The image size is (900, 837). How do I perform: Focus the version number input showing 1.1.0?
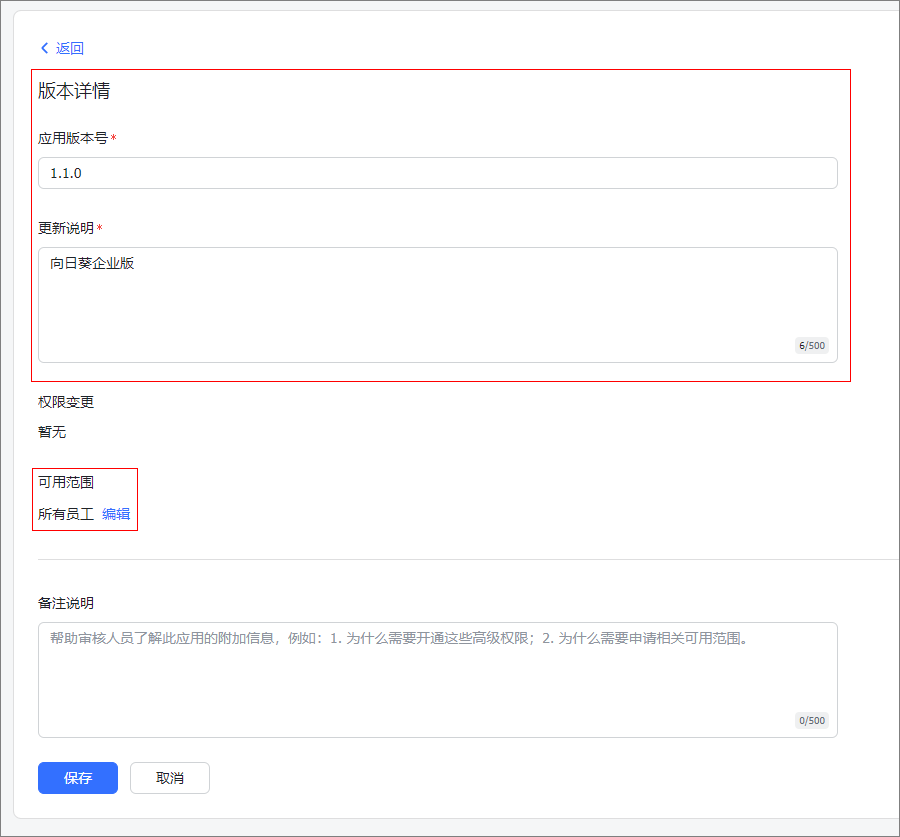click(x=437, y=173)
